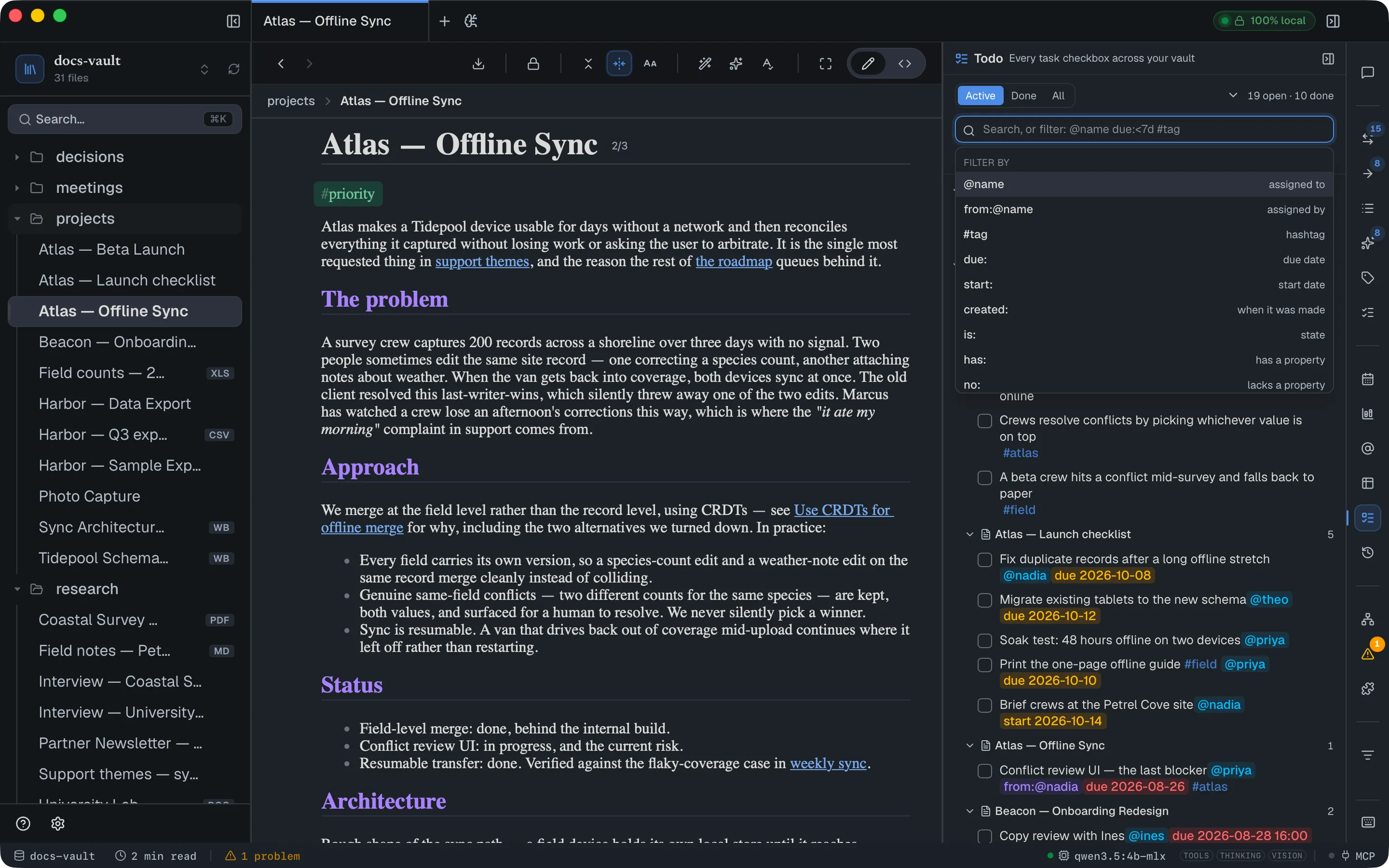The height and width of the screenshot is (868, 1389).
Task: Click the download export icon in toolbar
Action: click(x=478, y=64)
